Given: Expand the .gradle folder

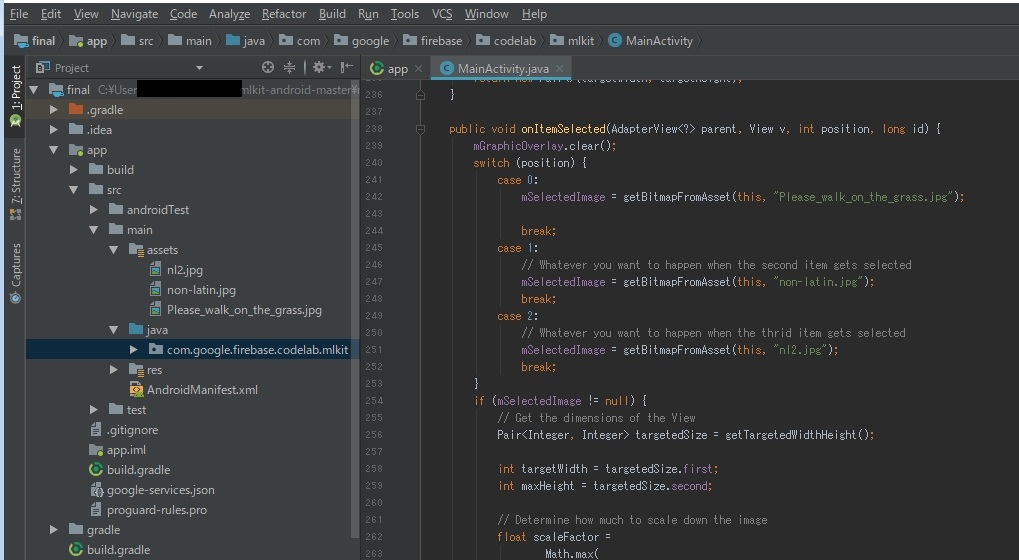Looking at the screenshot, I should coord(54,110).
